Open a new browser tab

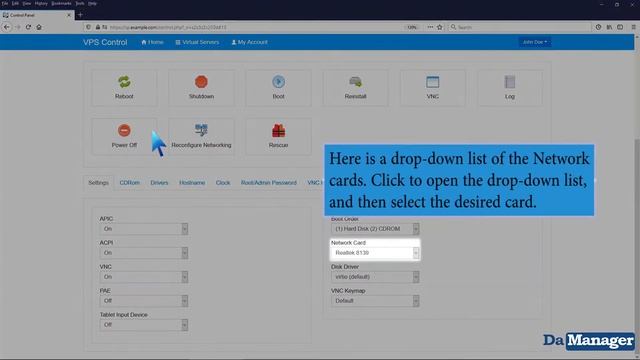(80, 15)
